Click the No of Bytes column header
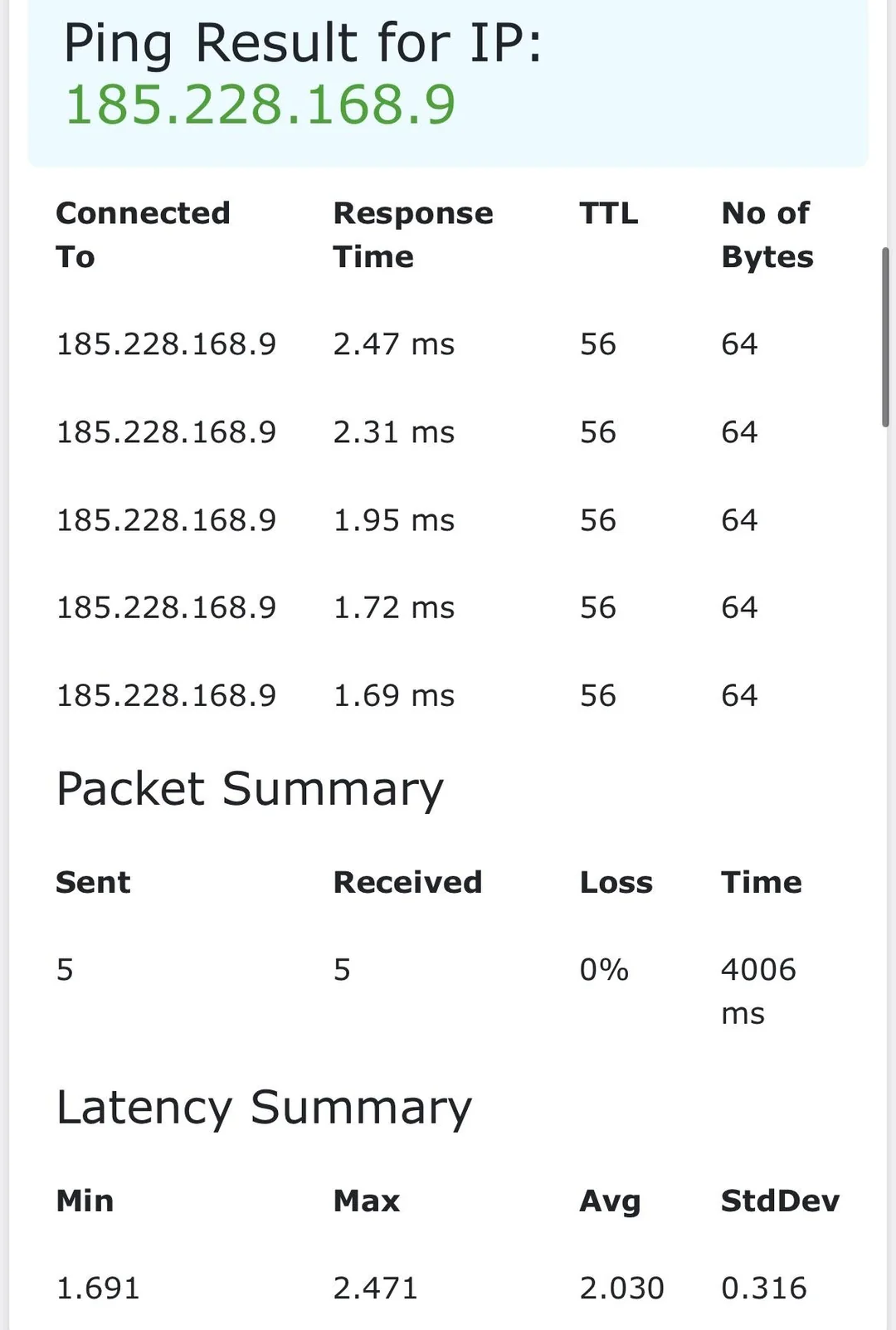 (x=767, y=235)
